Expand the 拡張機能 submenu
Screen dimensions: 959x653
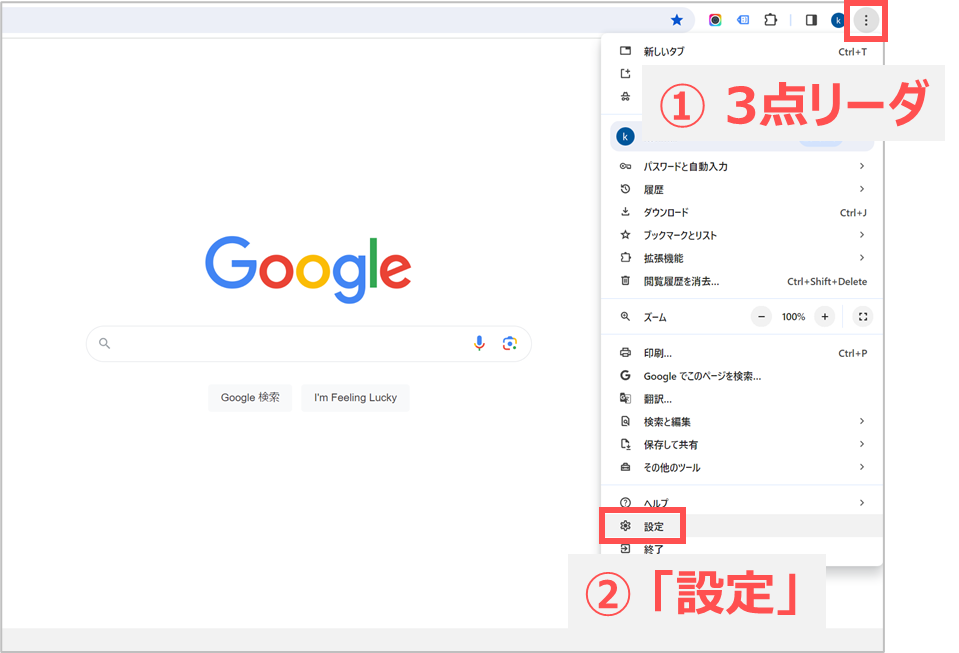(742, 258)
